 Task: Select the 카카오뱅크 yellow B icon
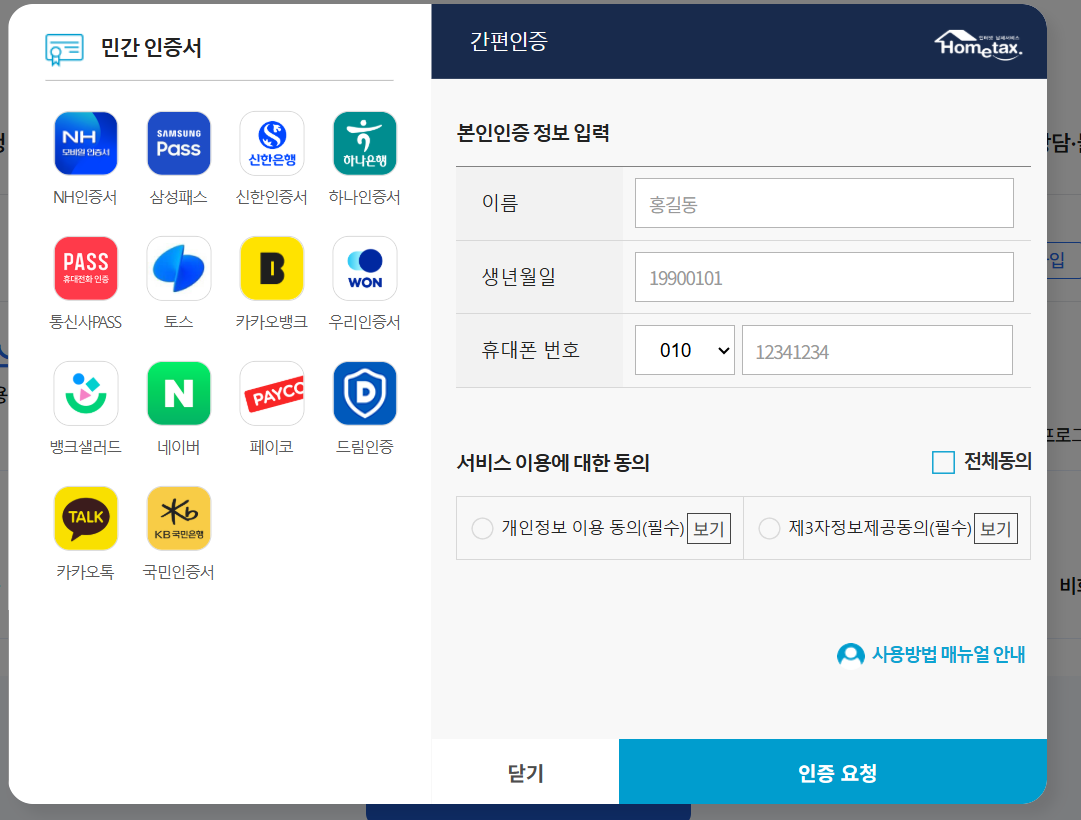pos(272,268)
